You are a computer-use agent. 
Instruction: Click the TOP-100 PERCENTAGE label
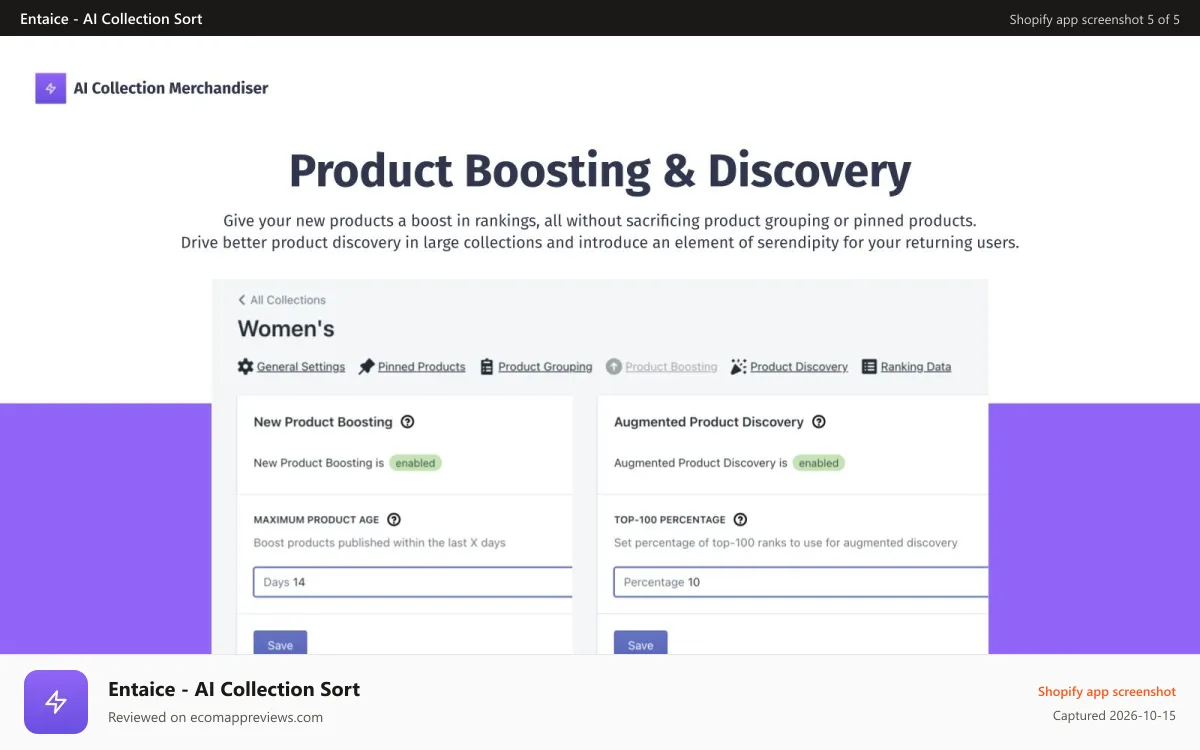click(x=670, y=520)
